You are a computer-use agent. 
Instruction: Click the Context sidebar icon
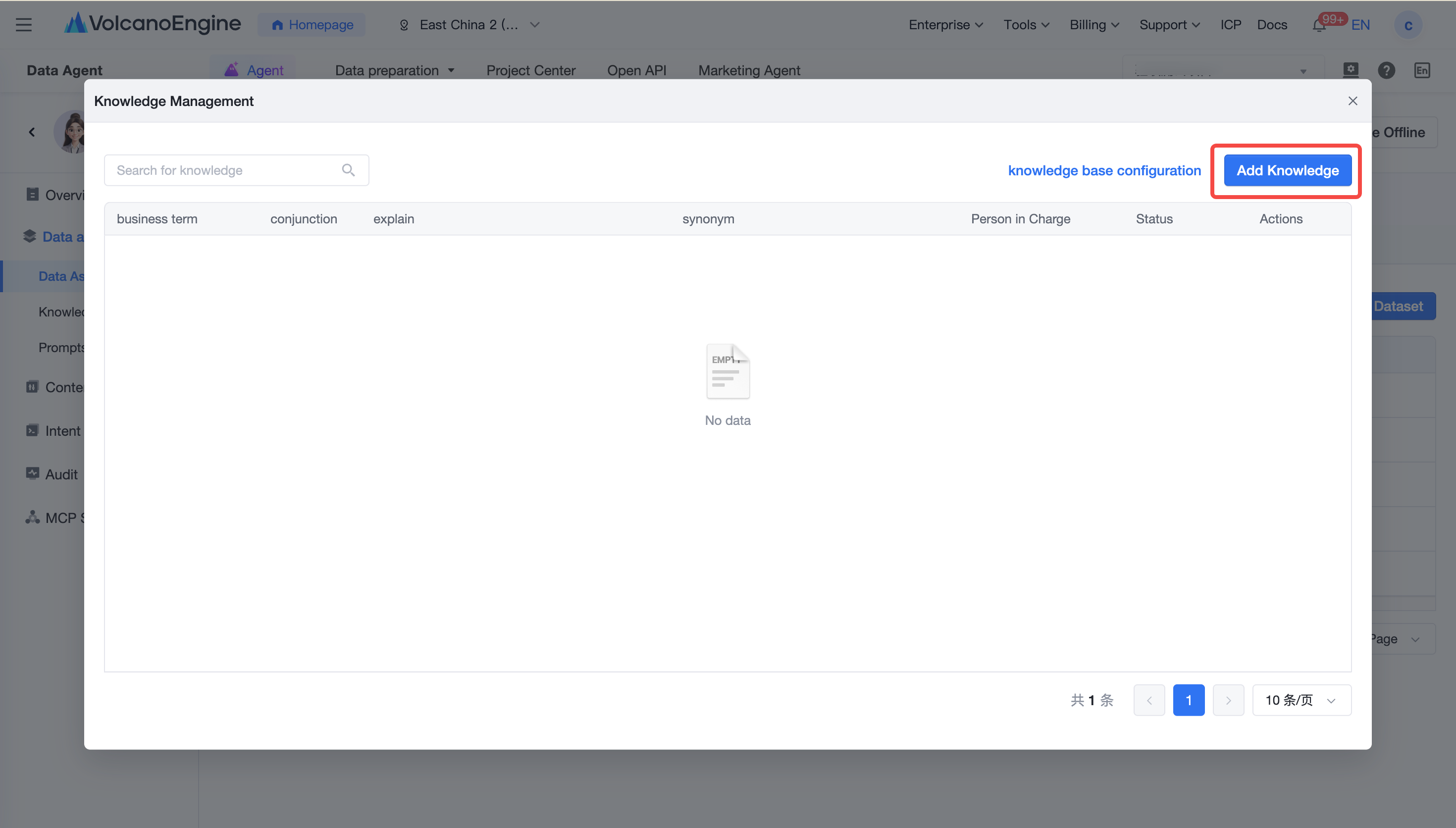tap(32, 387)
